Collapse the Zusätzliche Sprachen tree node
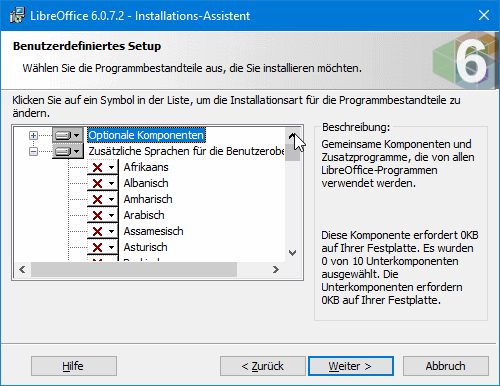 (x=33, y=151)
